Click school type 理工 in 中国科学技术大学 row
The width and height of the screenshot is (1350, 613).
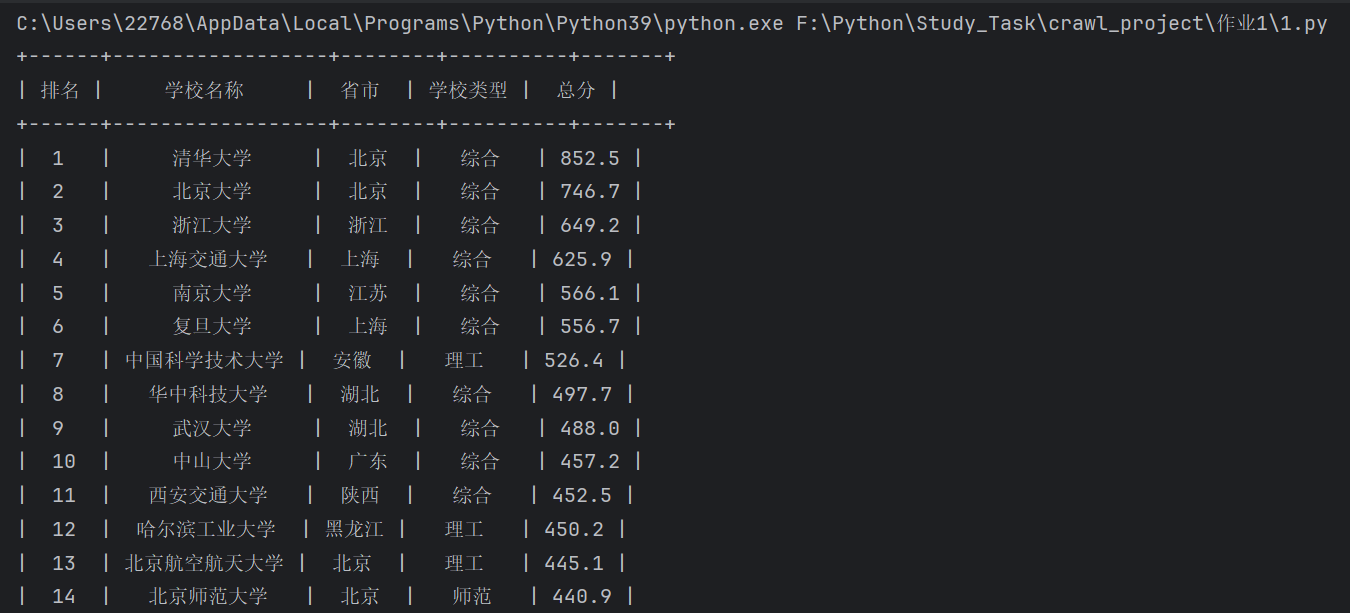point(464,360)
